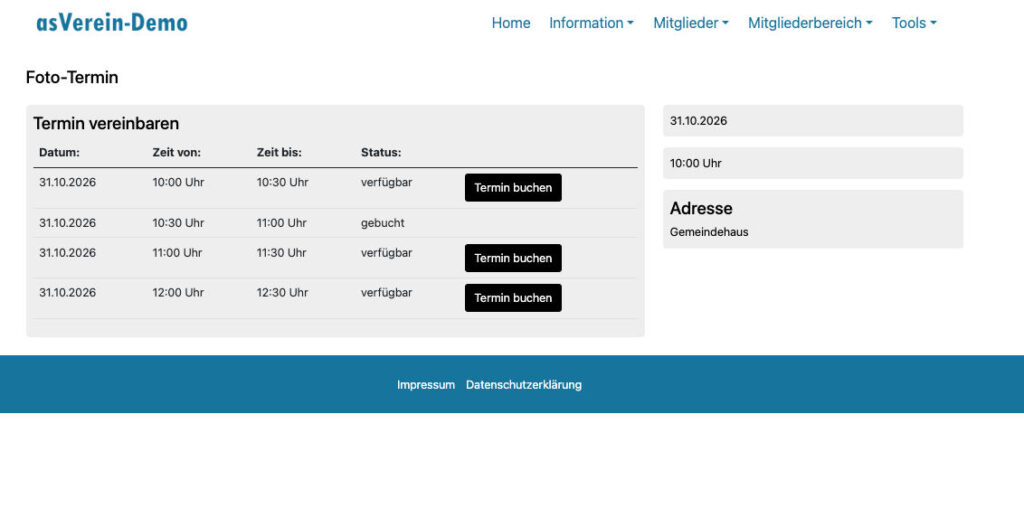Expand the Information dropdown menu
Viewport: 1024px width, 518px height.
[x=591, y=23]
